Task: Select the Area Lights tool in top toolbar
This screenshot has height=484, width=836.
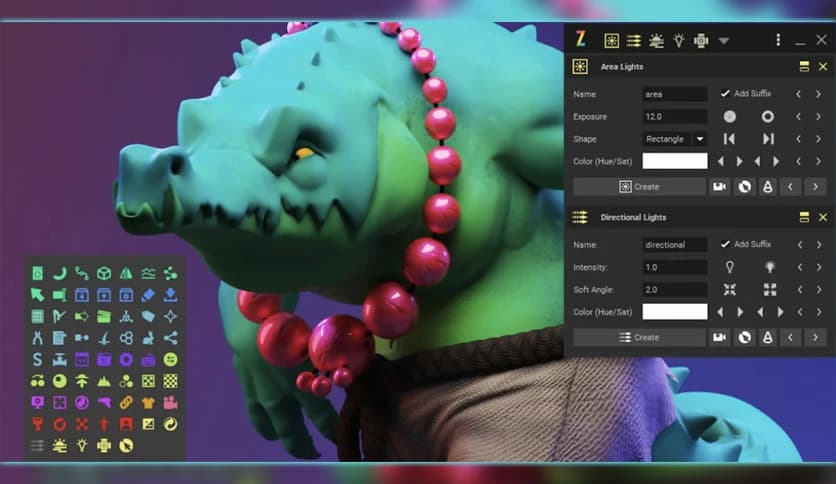Action: 612,40
